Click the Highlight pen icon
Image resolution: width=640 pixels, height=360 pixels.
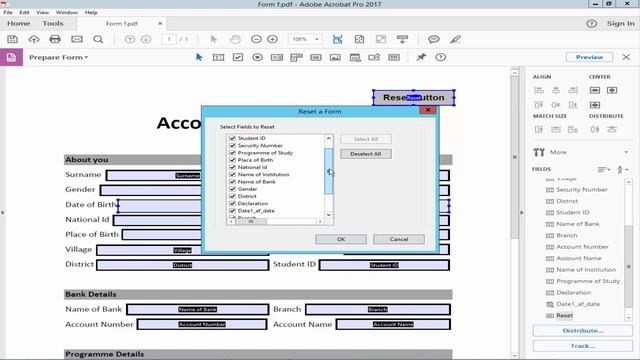(456, 39)
